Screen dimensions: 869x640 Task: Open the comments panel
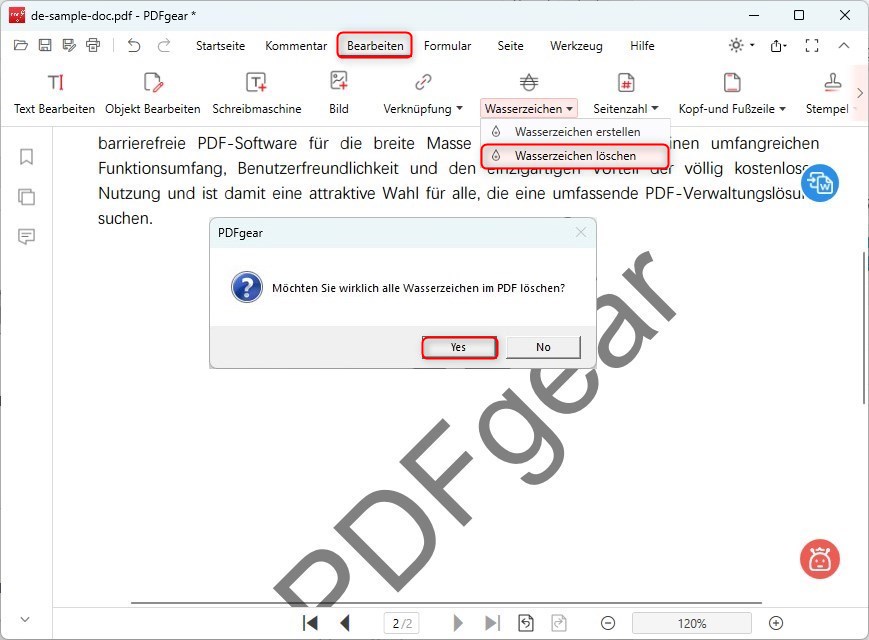pyautogui.click(x=25, y=237)
